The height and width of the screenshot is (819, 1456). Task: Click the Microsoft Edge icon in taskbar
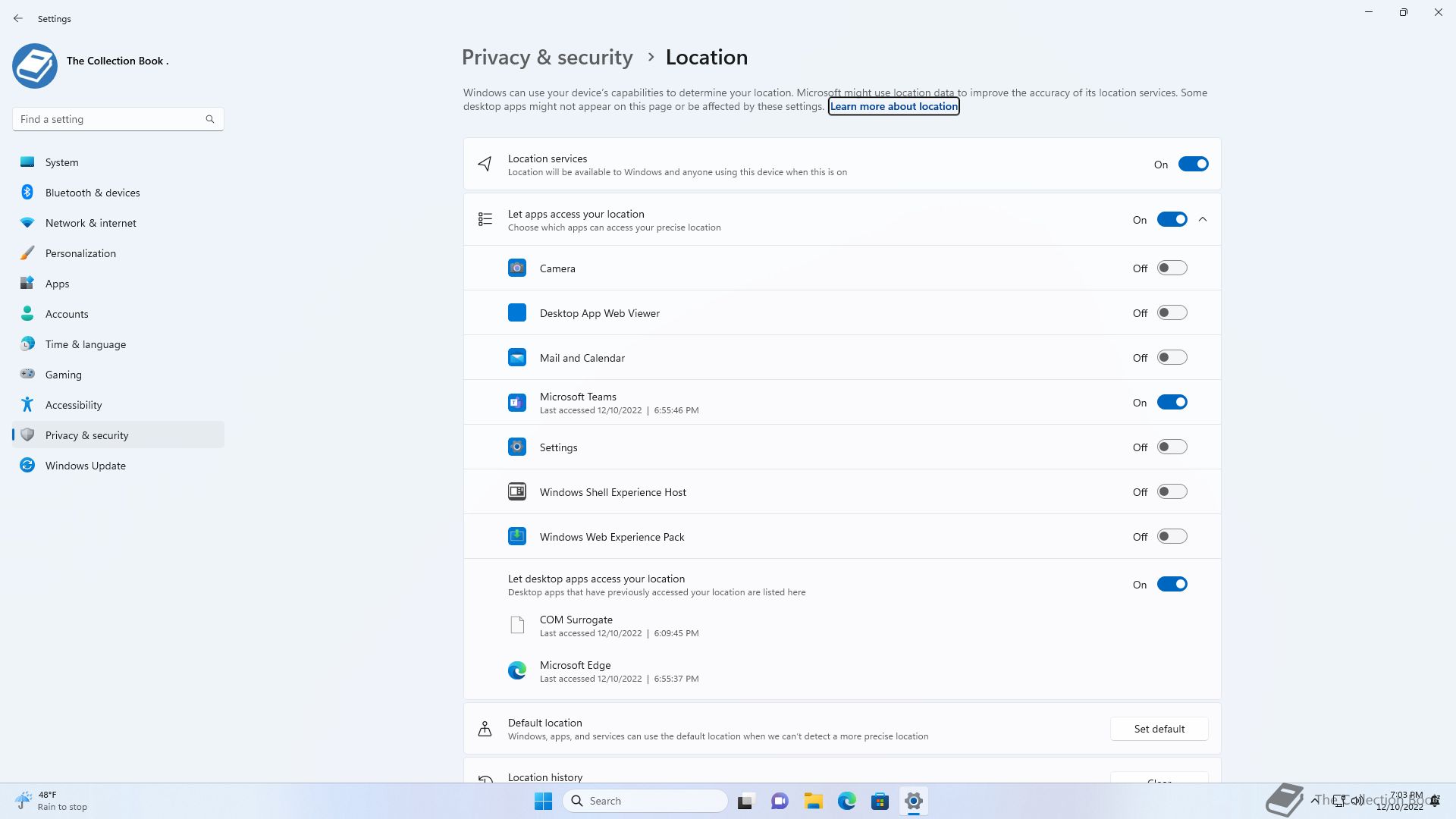click(x=846, y=801)
